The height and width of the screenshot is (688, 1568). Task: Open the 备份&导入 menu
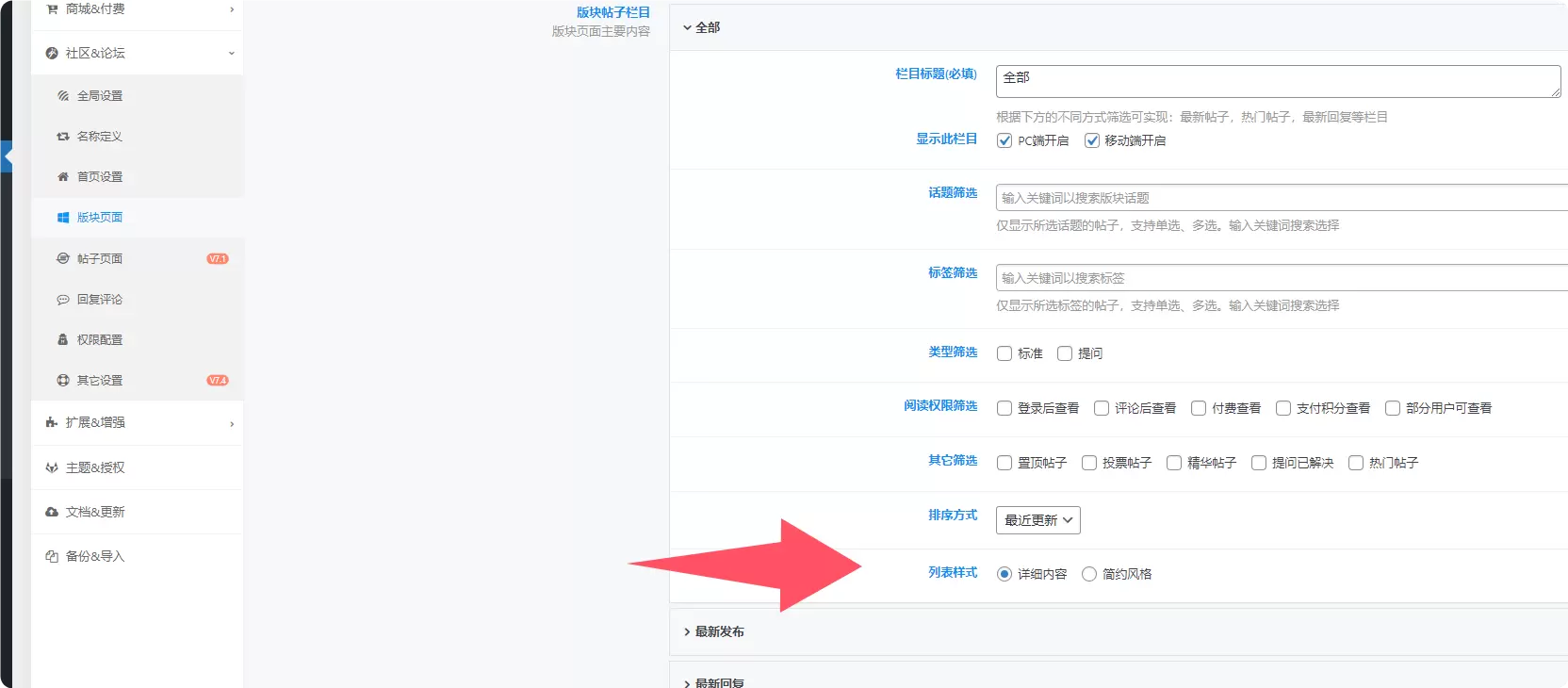(137, 556)
